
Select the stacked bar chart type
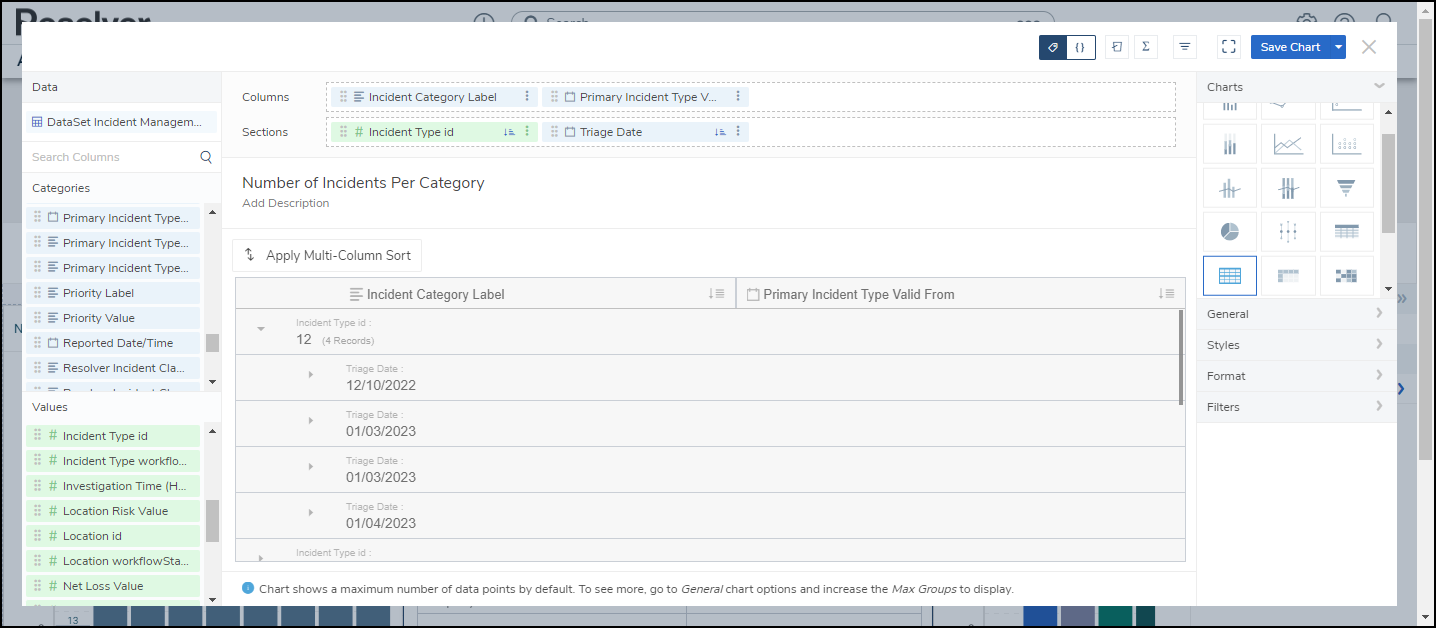pyautogui.click(x=1230, y=145)
